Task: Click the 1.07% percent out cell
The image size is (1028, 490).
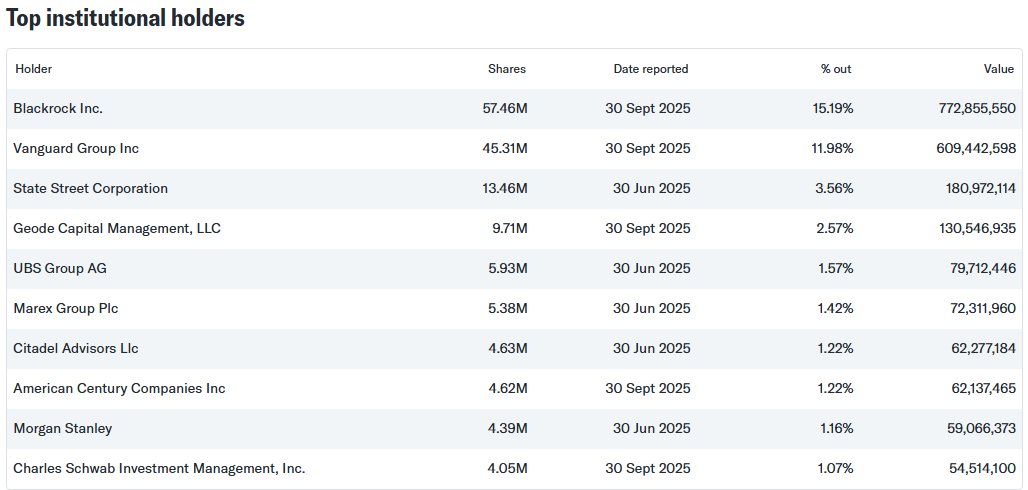Action: pos(836,469)
